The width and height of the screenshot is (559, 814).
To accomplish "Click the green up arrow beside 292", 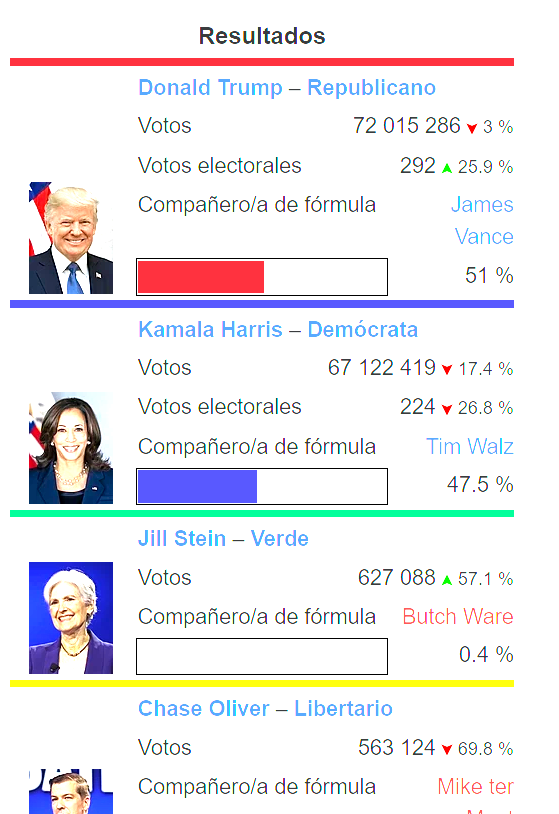I will [447, 168].
